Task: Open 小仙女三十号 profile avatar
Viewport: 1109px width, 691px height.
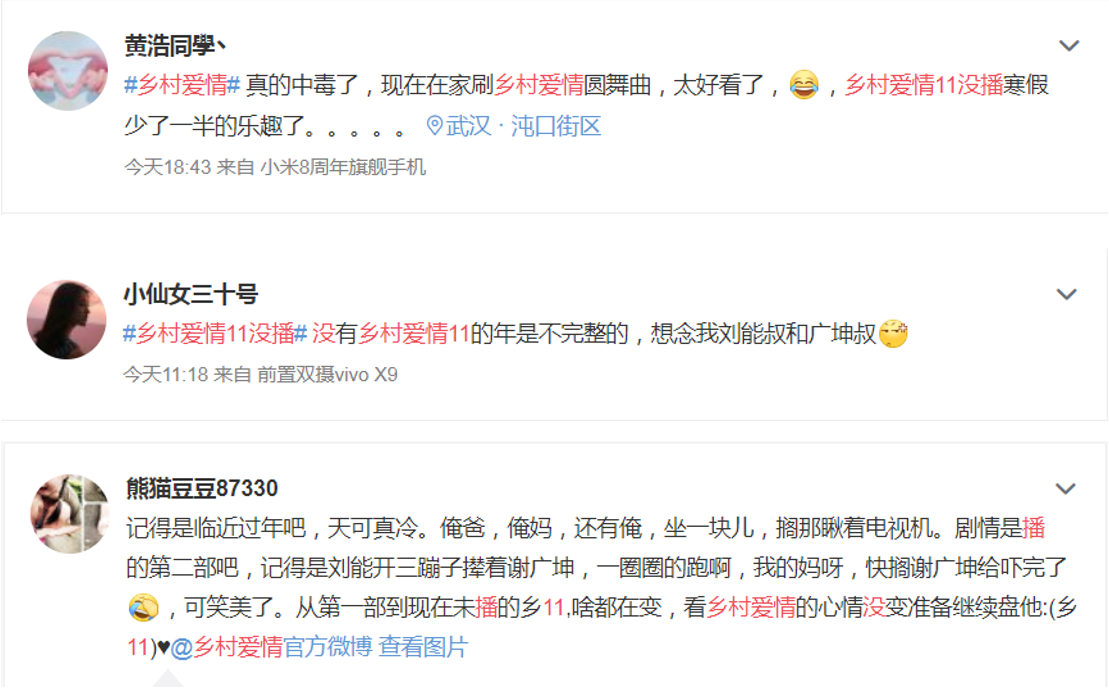Action: [x=66, y=320]
